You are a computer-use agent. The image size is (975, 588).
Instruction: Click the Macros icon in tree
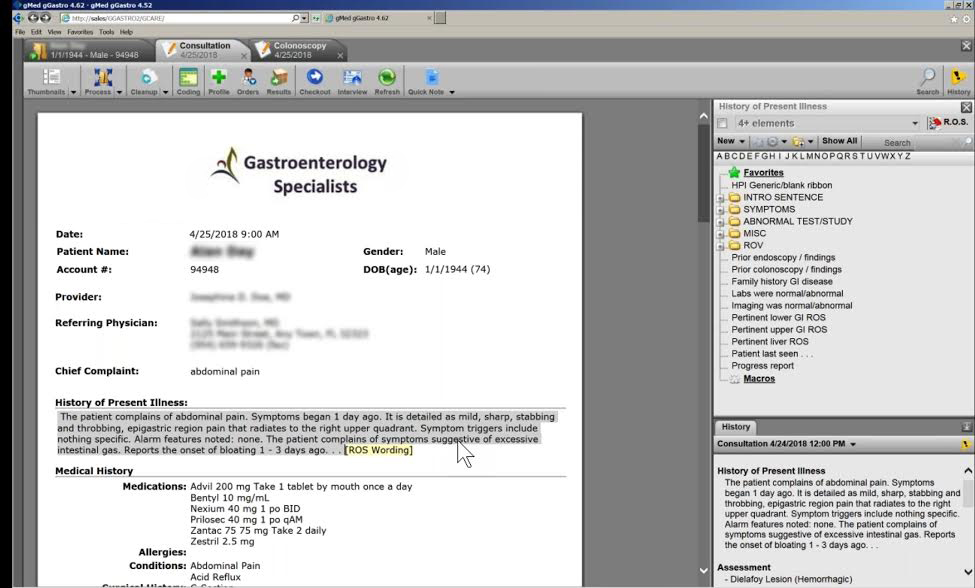[734, 379]
